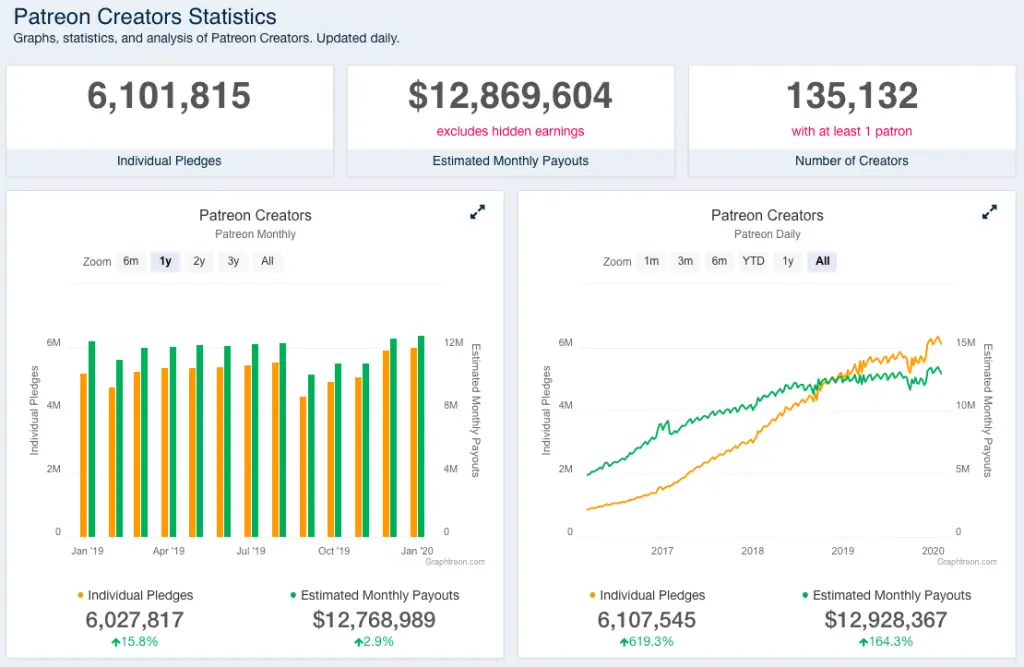The image size is (1024, 667).
Task: Click the 619.3% increase indicator
Action: [647, 642]
